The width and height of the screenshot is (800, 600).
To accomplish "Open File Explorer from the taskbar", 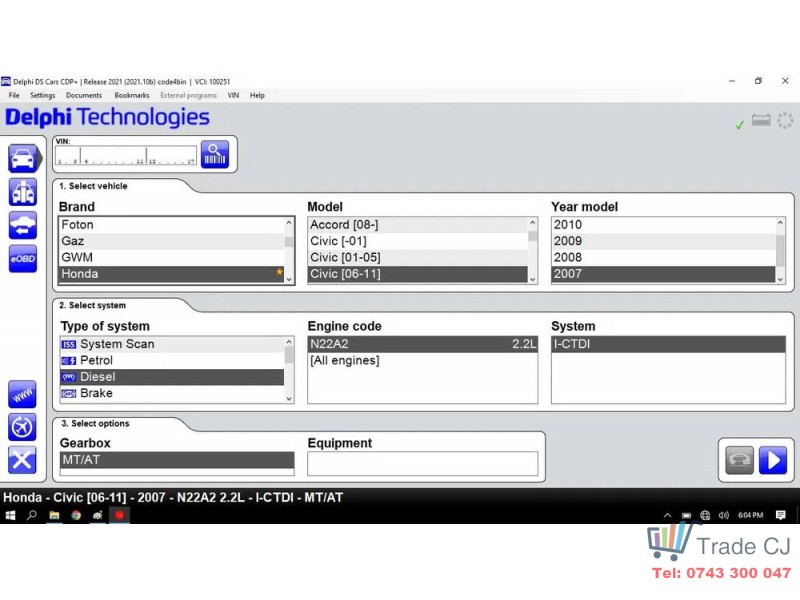I will point(54,515).
